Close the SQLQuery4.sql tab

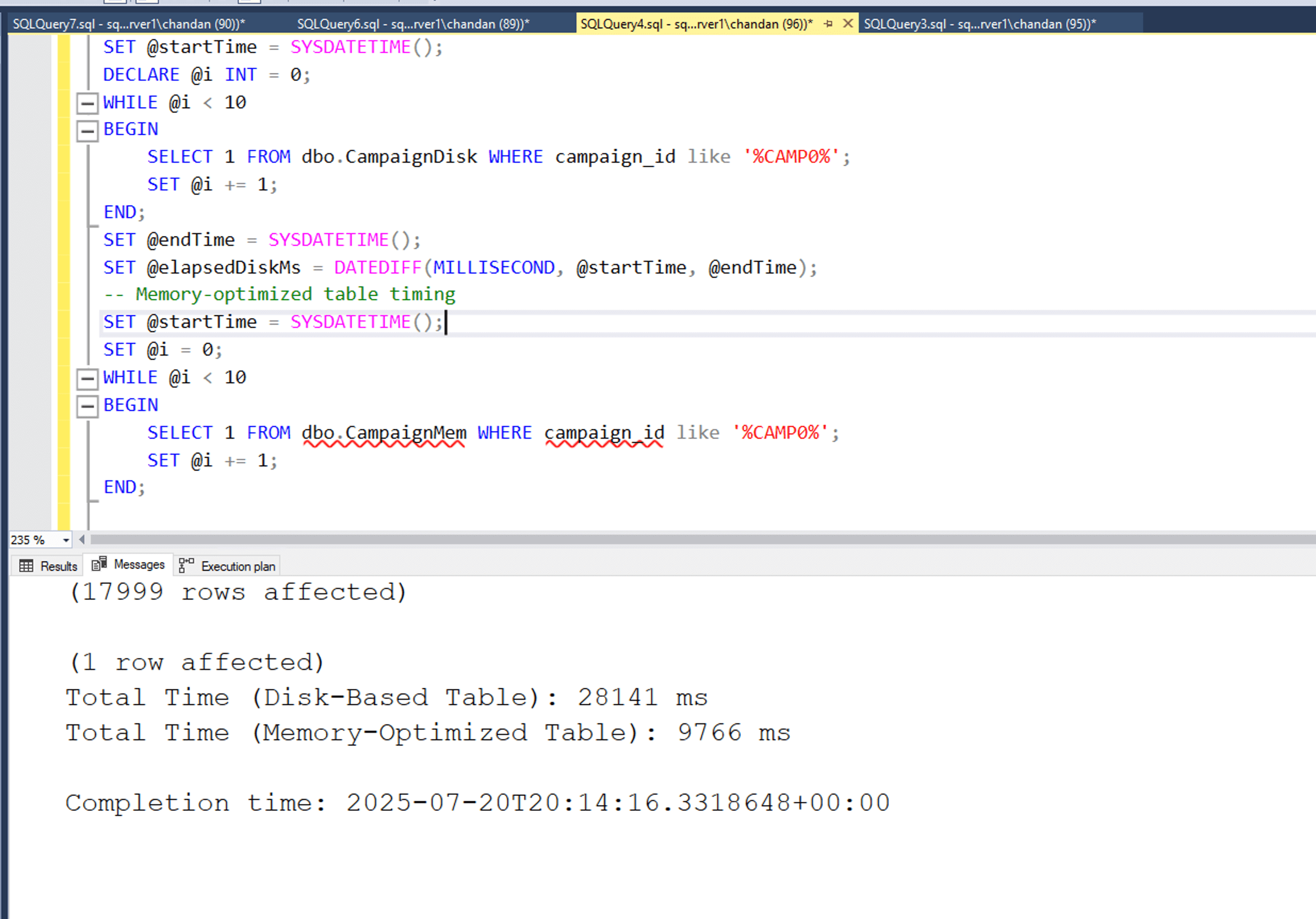[848, 23]
